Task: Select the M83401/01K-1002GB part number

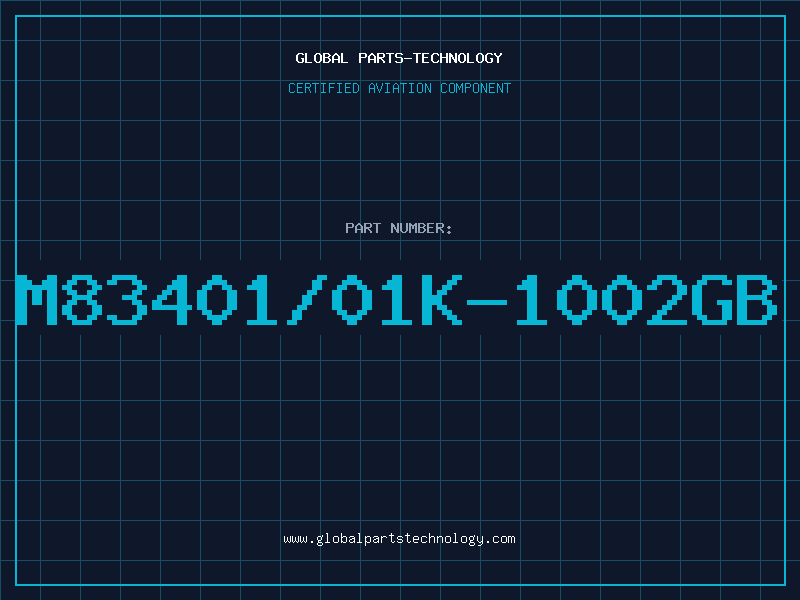Action: 397,300
